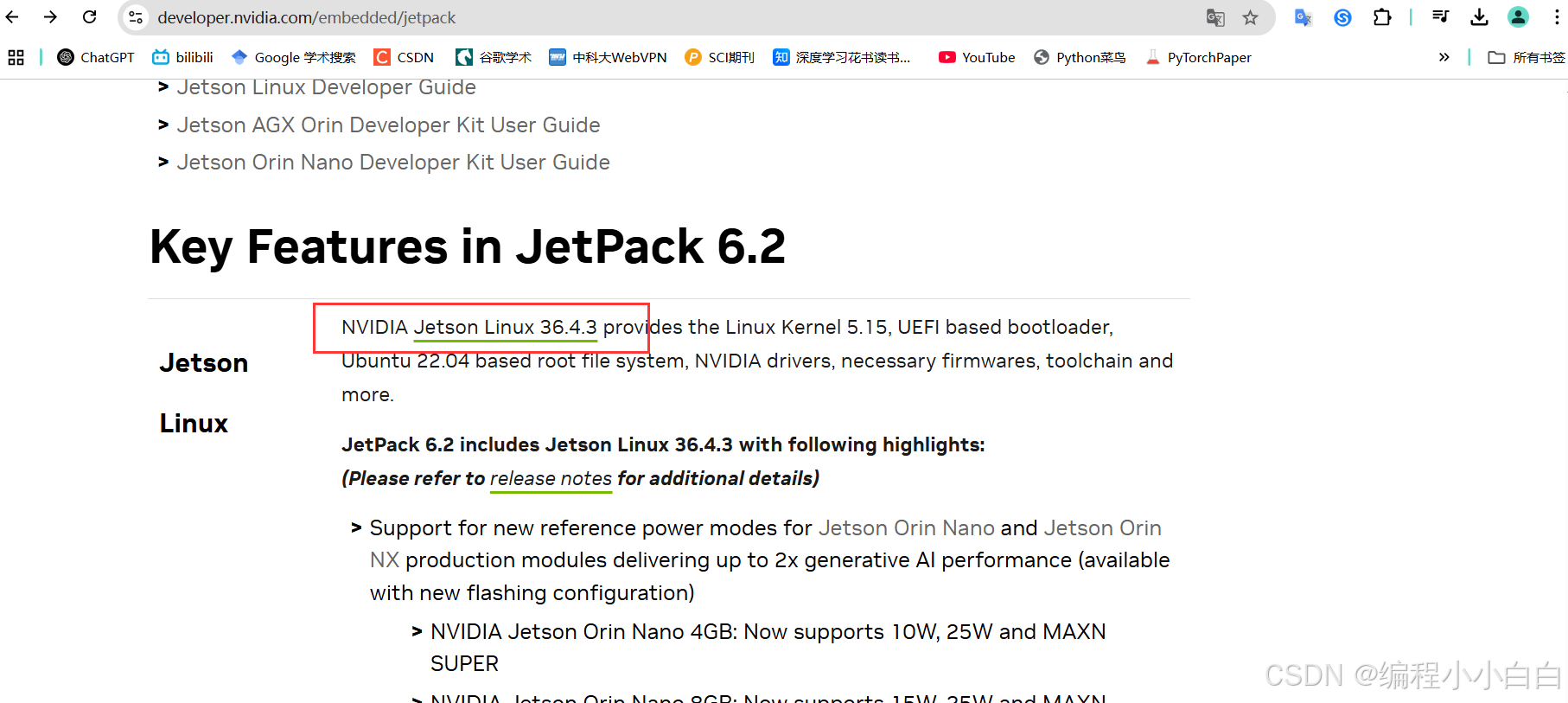The height and width of the screenshot is (703, 1568).
Task: Reload the current page
Action: [89, 16]
